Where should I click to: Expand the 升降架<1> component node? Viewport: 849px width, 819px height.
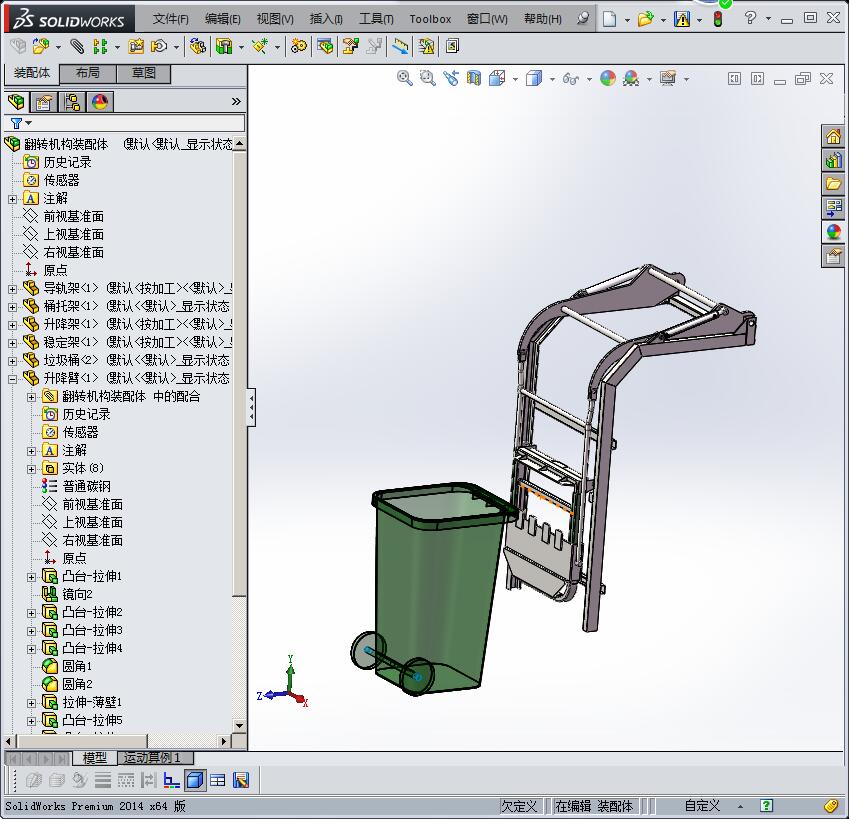pyautogui.click(x=12, y=325)
